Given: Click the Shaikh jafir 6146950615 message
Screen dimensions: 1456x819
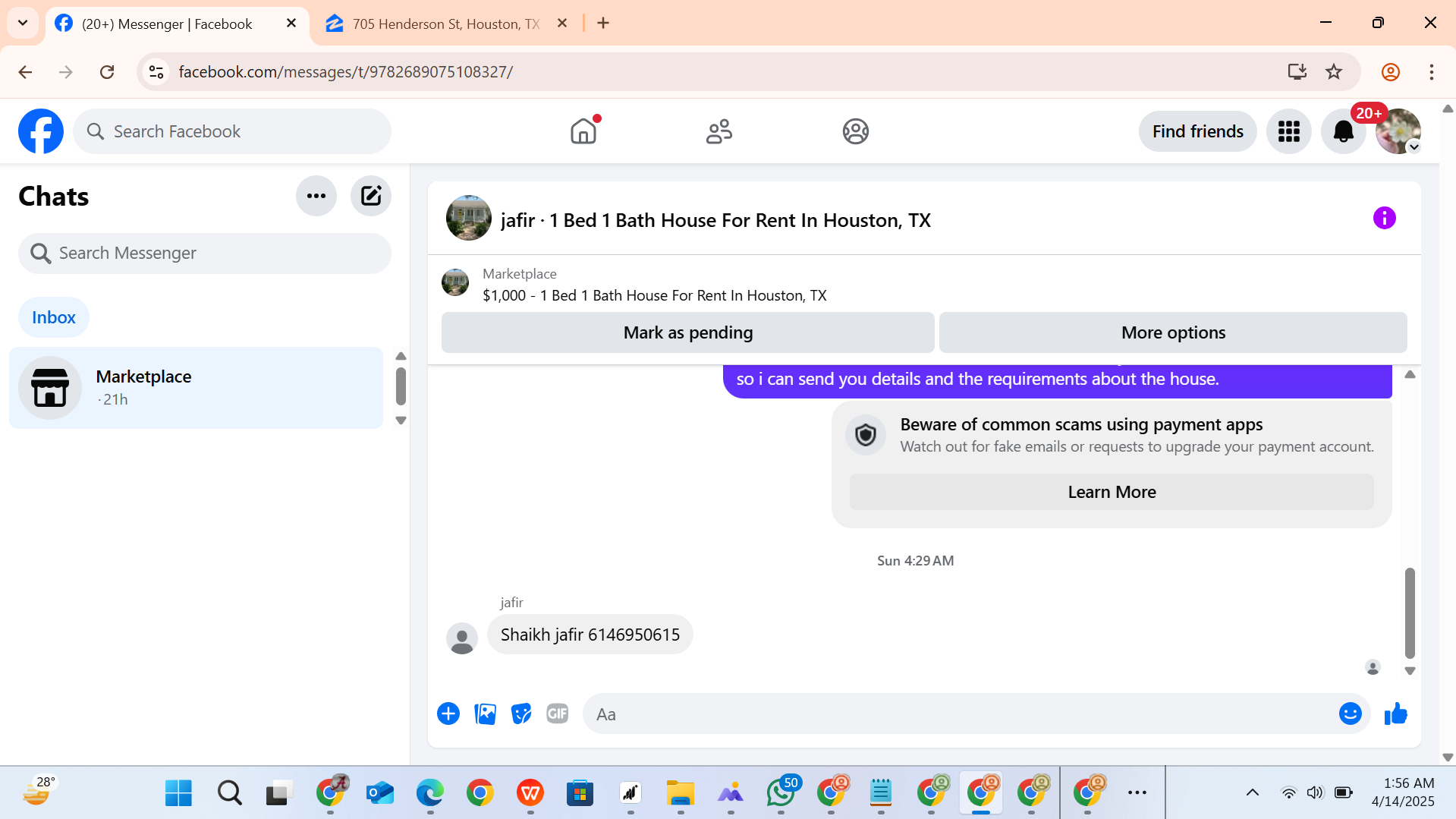Looking at the screenshot, I should coord(590,635).
